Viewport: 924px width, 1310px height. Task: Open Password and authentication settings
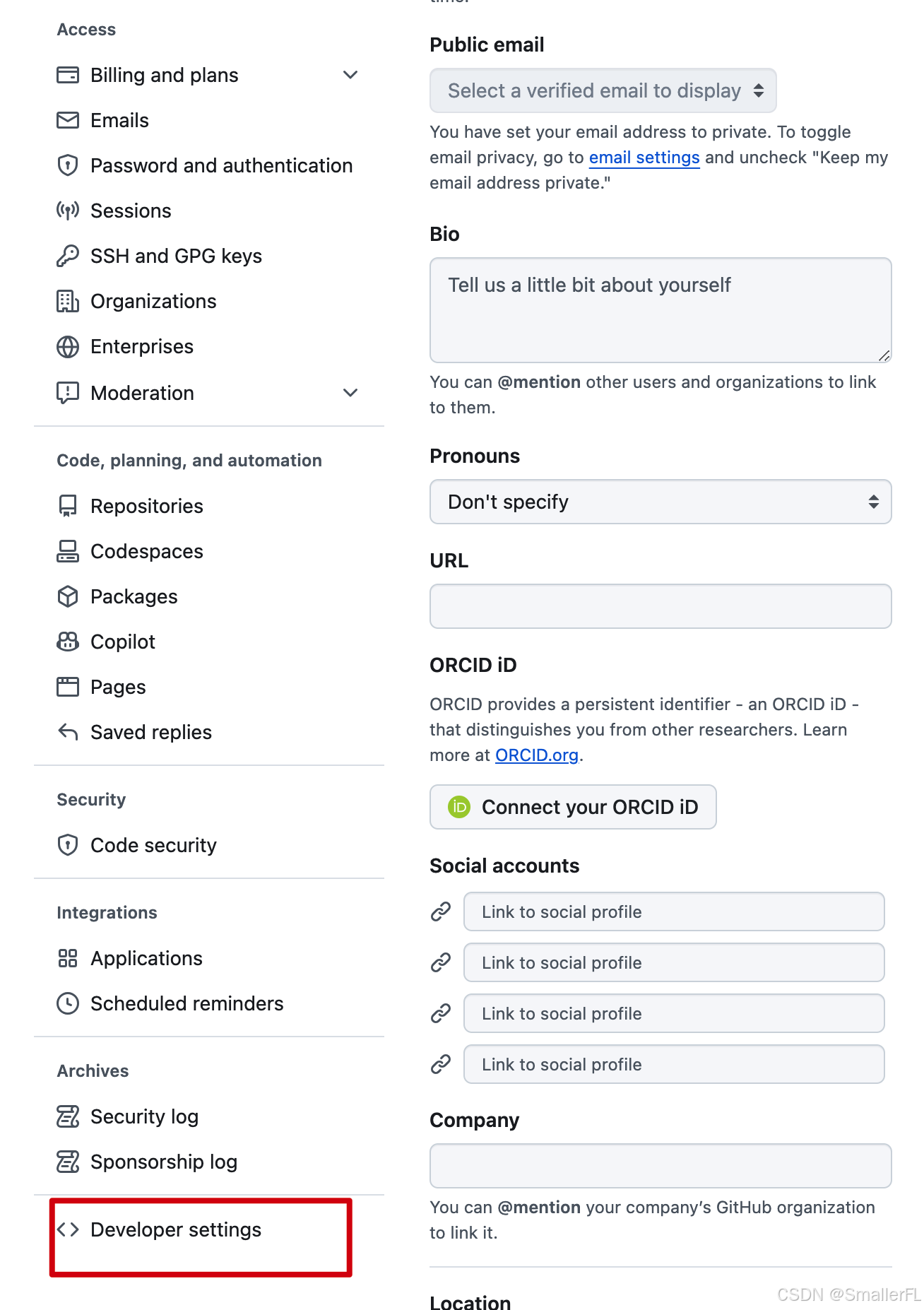click(221, 165)
